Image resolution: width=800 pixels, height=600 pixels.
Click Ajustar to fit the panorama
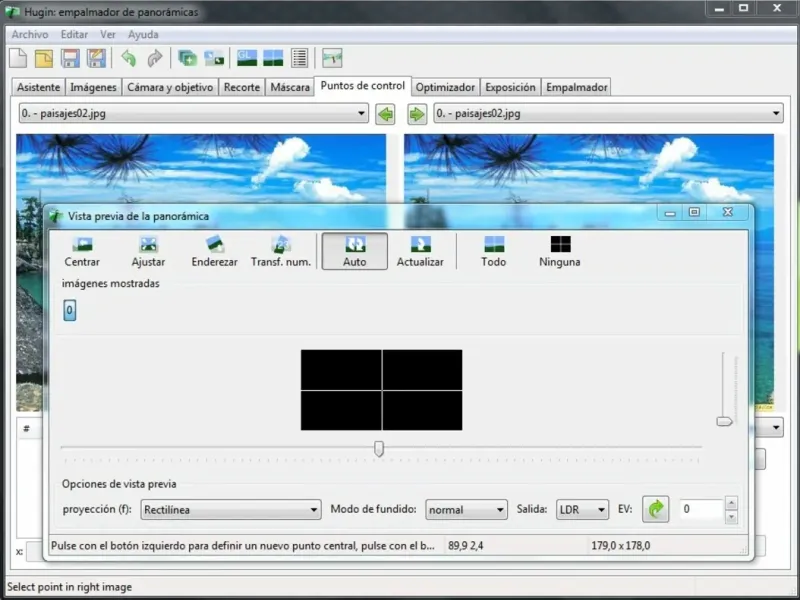click(x=148, y=252)
